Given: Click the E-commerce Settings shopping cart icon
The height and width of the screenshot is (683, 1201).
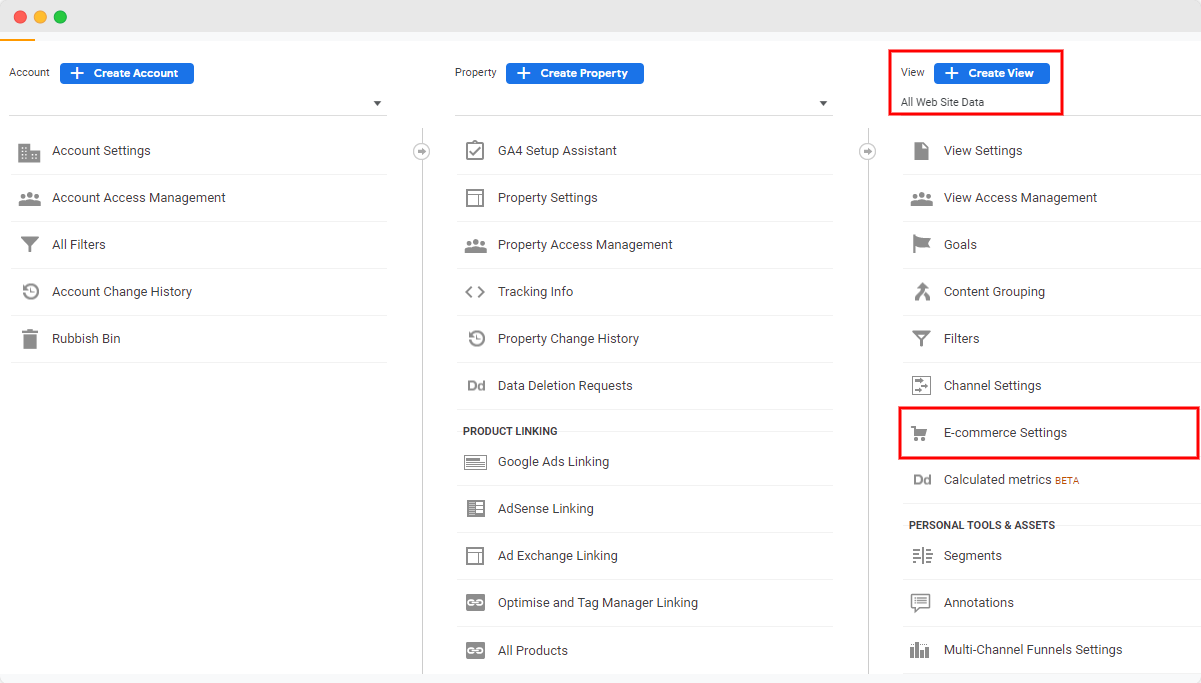Looking at the screenshot, I should click(920, 433).
